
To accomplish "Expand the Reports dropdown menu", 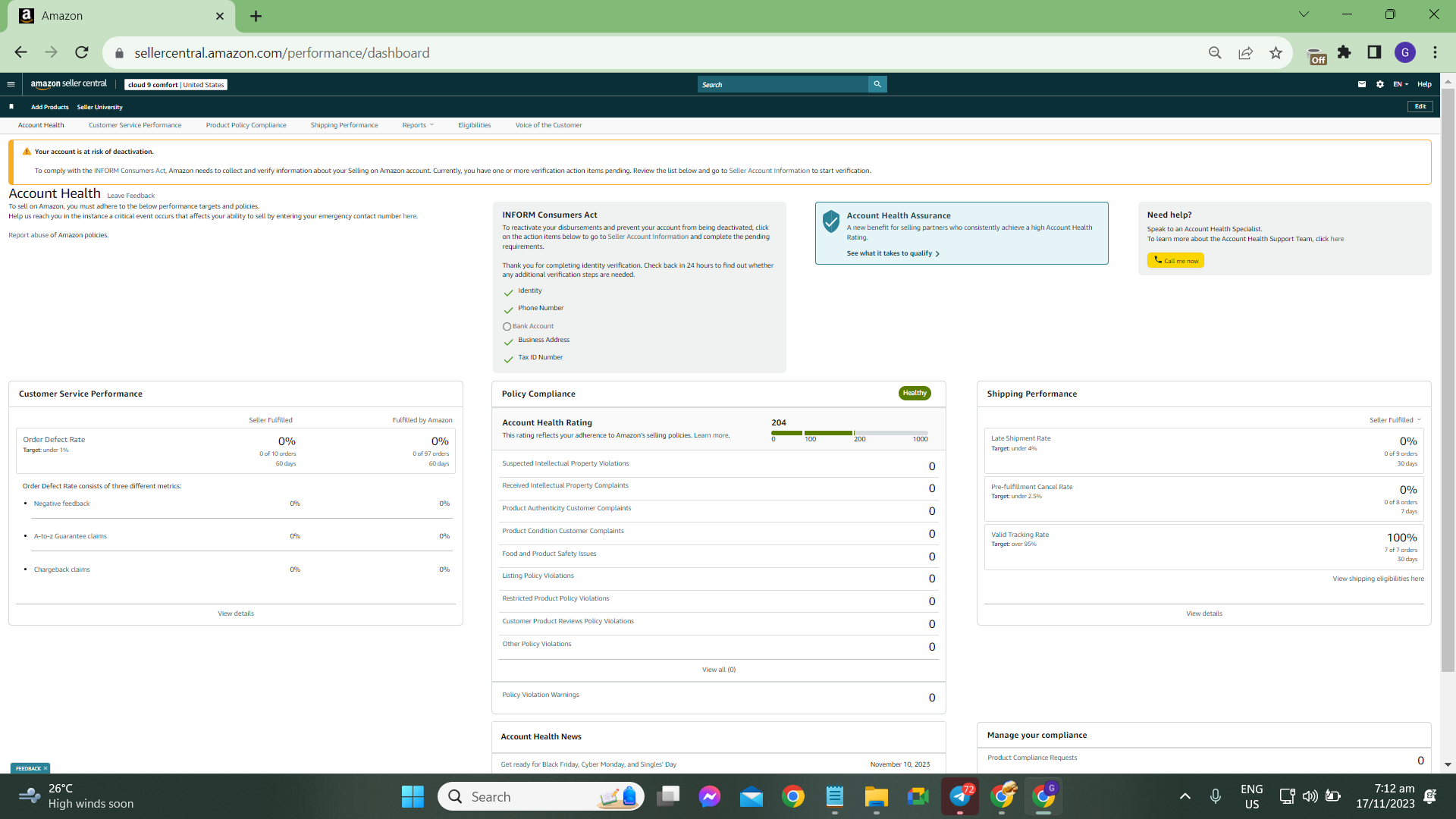I will pyautogui.click(x=418, y=125).
